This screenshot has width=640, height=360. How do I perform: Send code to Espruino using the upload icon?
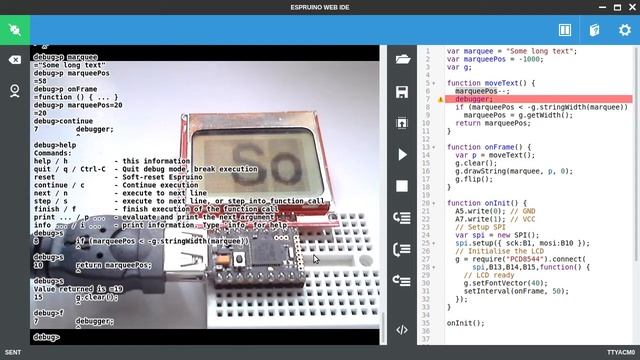click(x=402, y=123)
